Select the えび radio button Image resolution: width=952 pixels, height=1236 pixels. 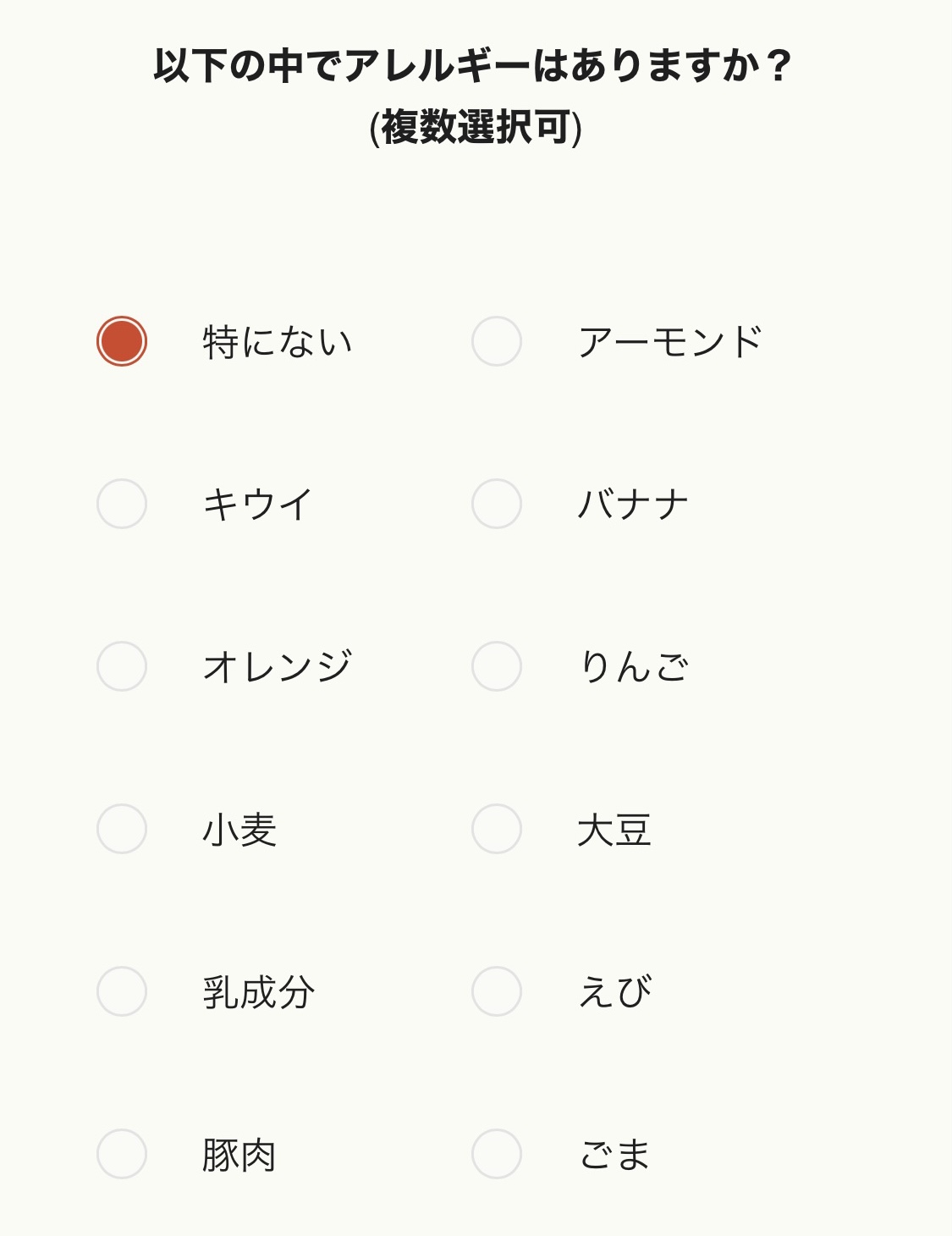click(497, 991)
